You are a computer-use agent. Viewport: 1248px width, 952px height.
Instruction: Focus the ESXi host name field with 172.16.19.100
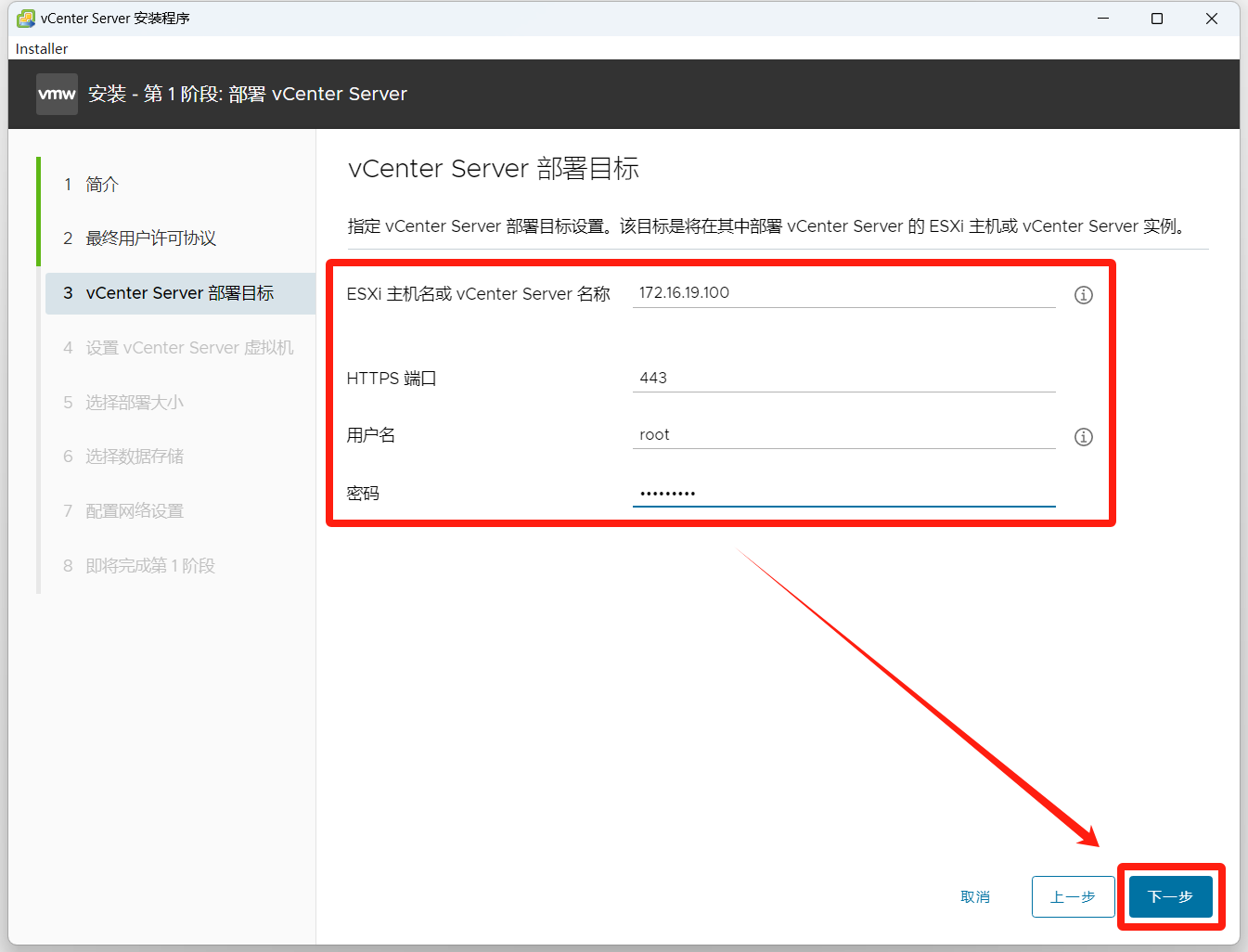[843, 293]
